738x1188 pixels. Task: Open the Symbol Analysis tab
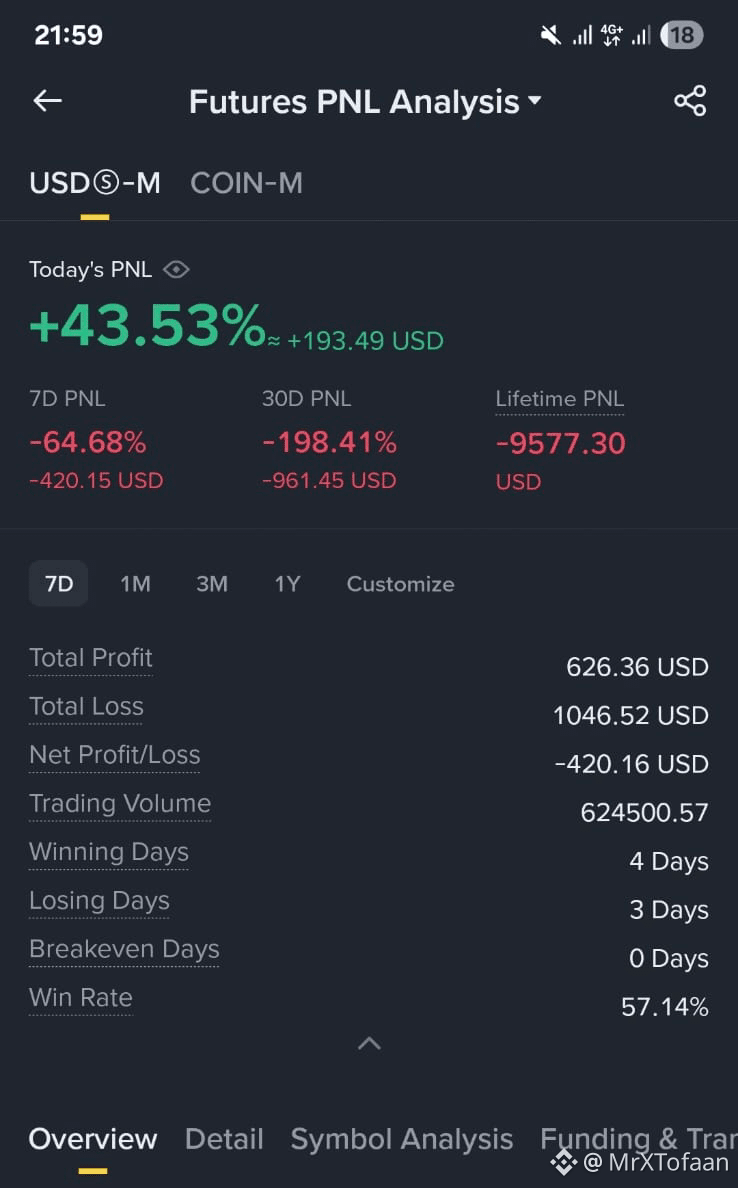coord(402,1139)
